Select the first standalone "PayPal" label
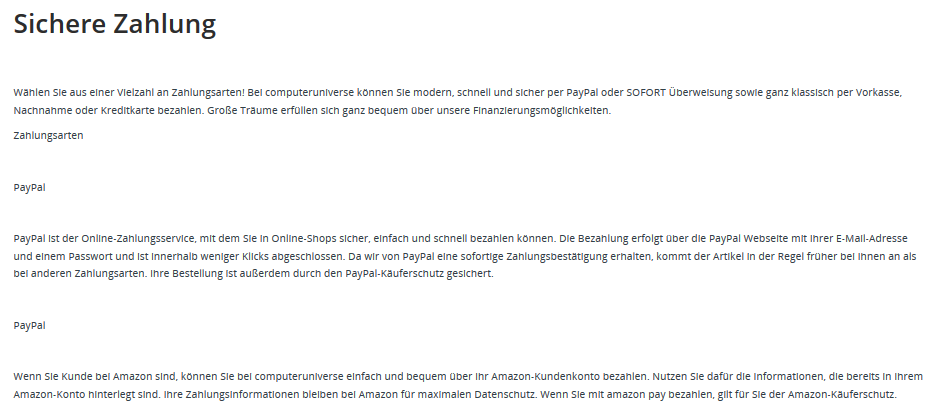 coord(29,187)
